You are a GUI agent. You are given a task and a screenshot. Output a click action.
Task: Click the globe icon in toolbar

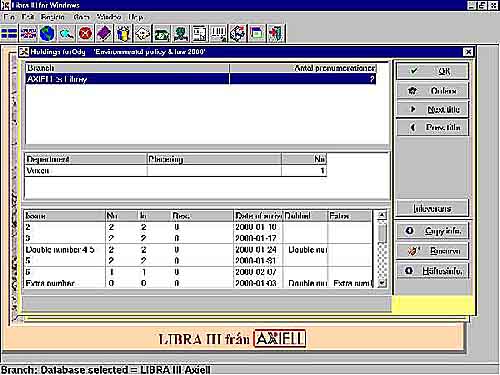click(47, 34)
